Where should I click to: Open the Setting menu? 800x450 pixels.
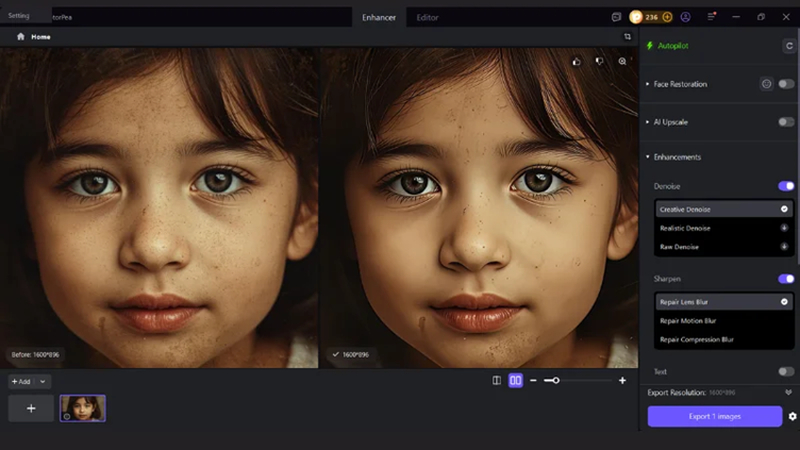[x=19, y=16]
